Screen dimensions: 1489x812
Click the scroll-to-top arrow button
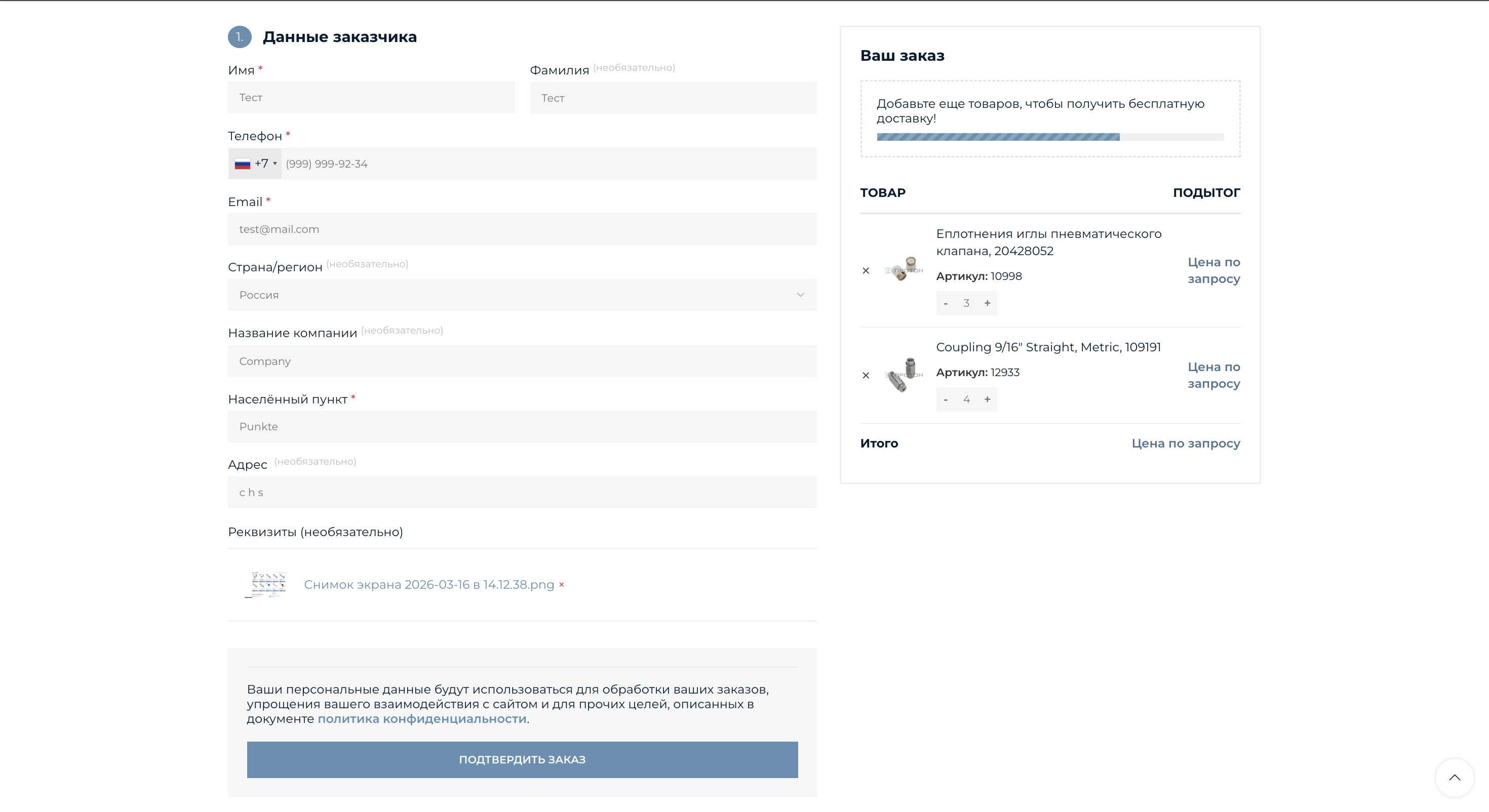1455,778
